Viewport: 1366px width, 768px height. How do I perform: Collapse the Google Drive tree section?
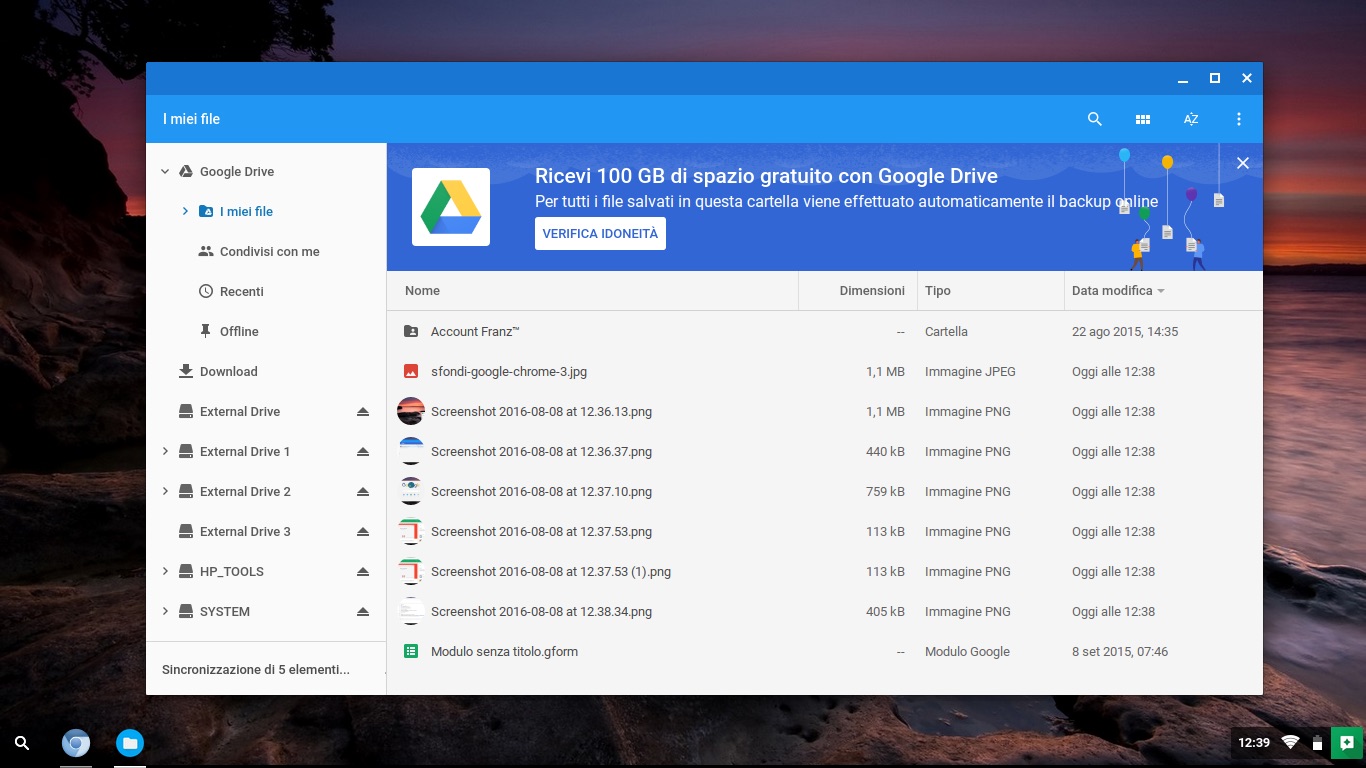[165, 172]
